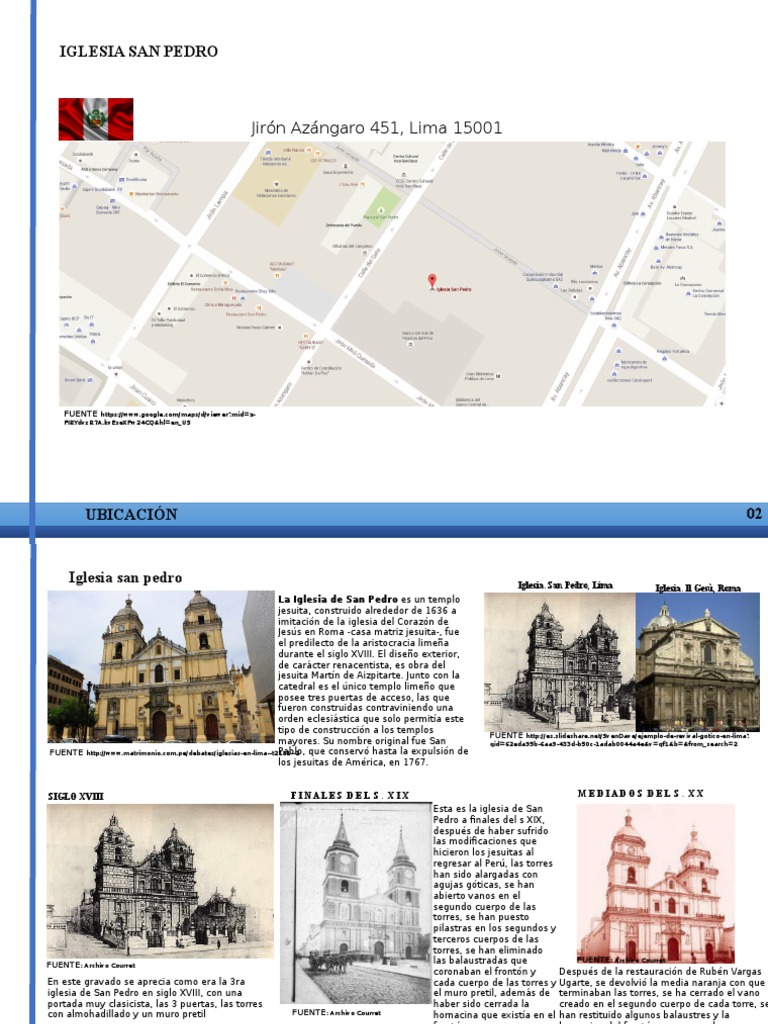Select the Iglesia Il Gesù, Roma photo
Screen dimensions: 768x1024
697,663
